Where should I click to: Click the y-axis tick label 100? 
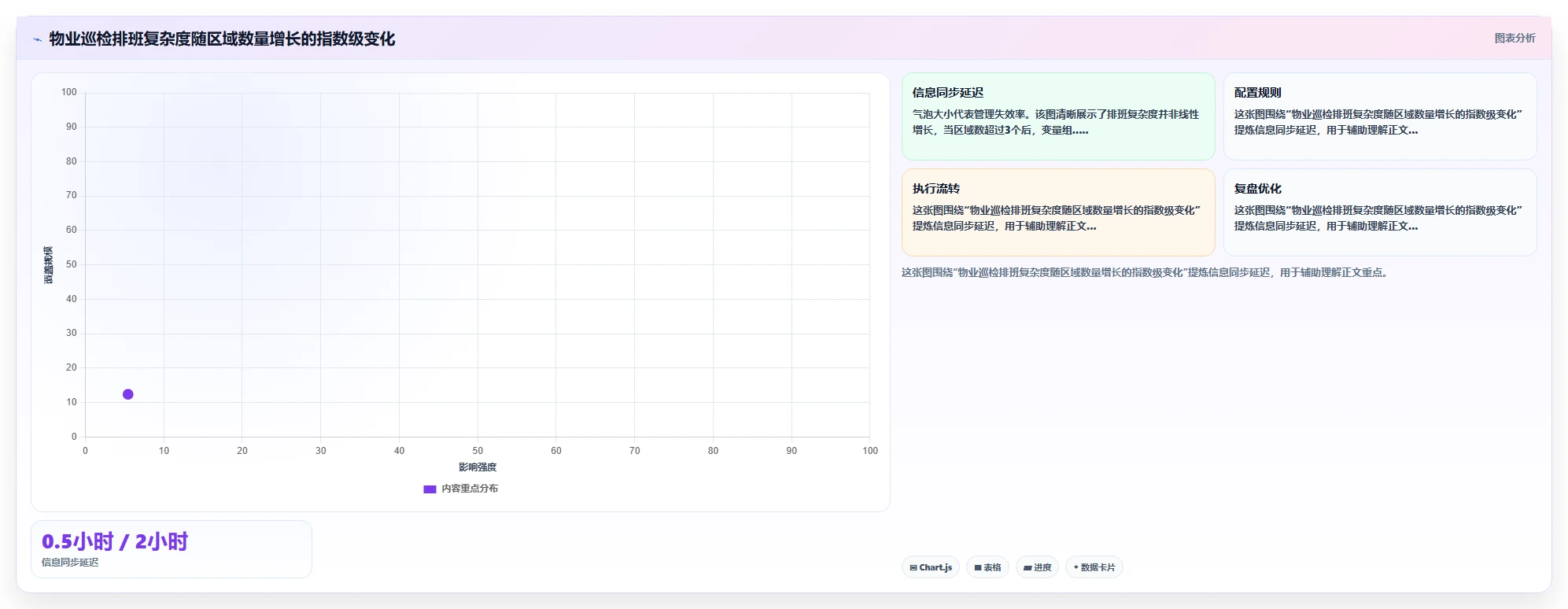69,92
